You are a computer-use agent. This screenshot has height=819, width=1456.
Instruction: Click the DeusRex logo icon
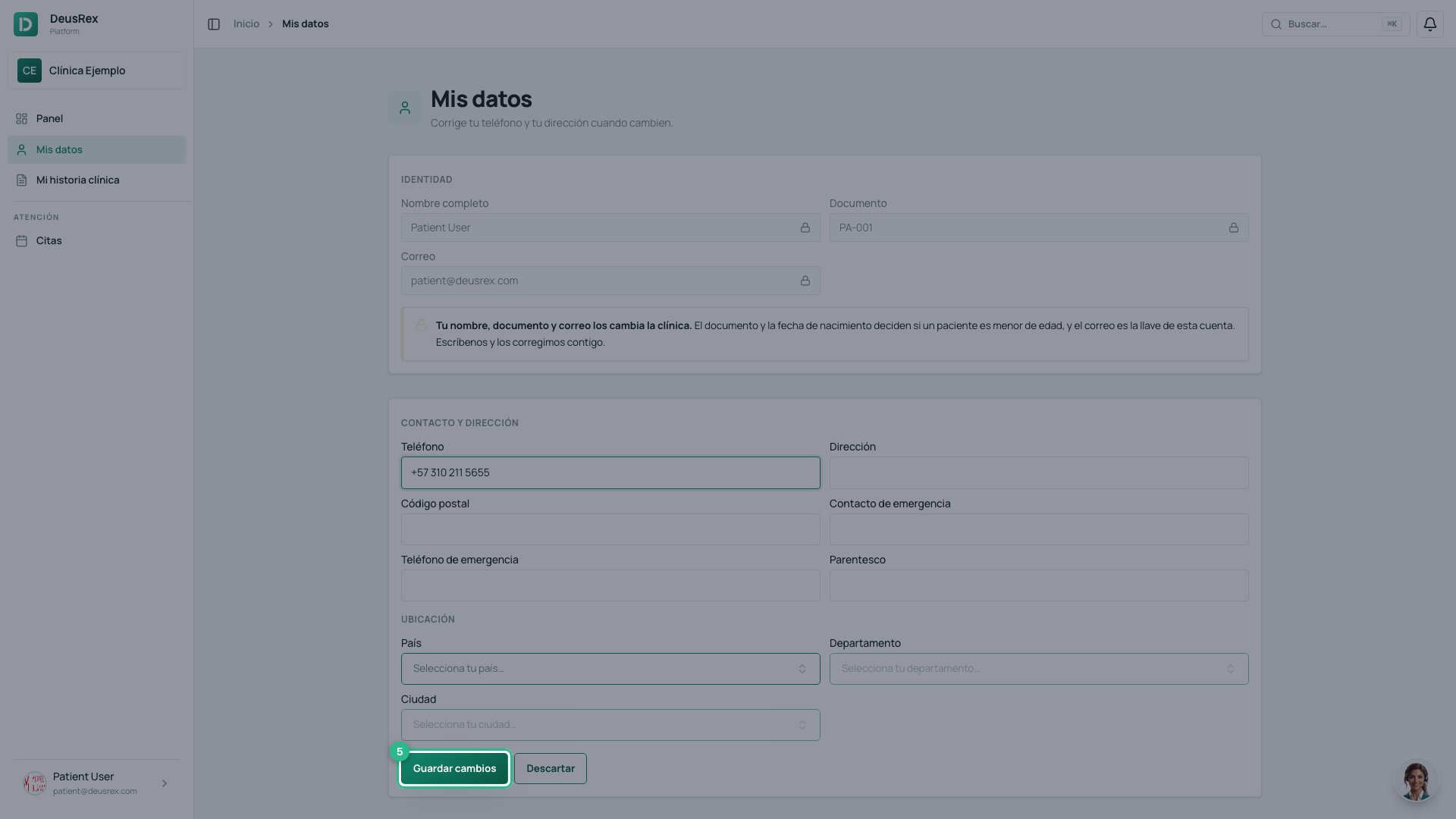[x=26, y=24]
